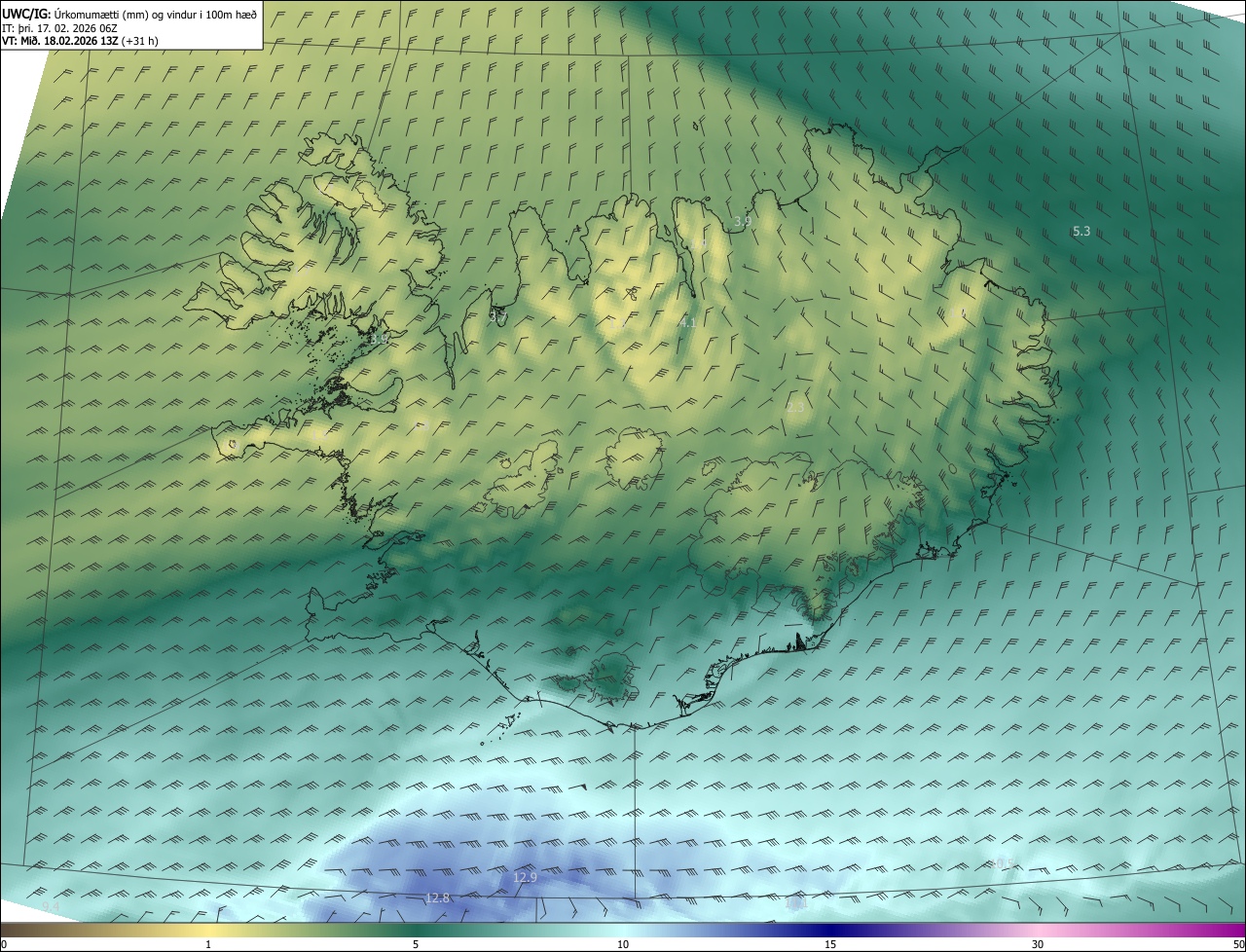Click the "(+31 h)" forecast offset text

pos(139,40)
